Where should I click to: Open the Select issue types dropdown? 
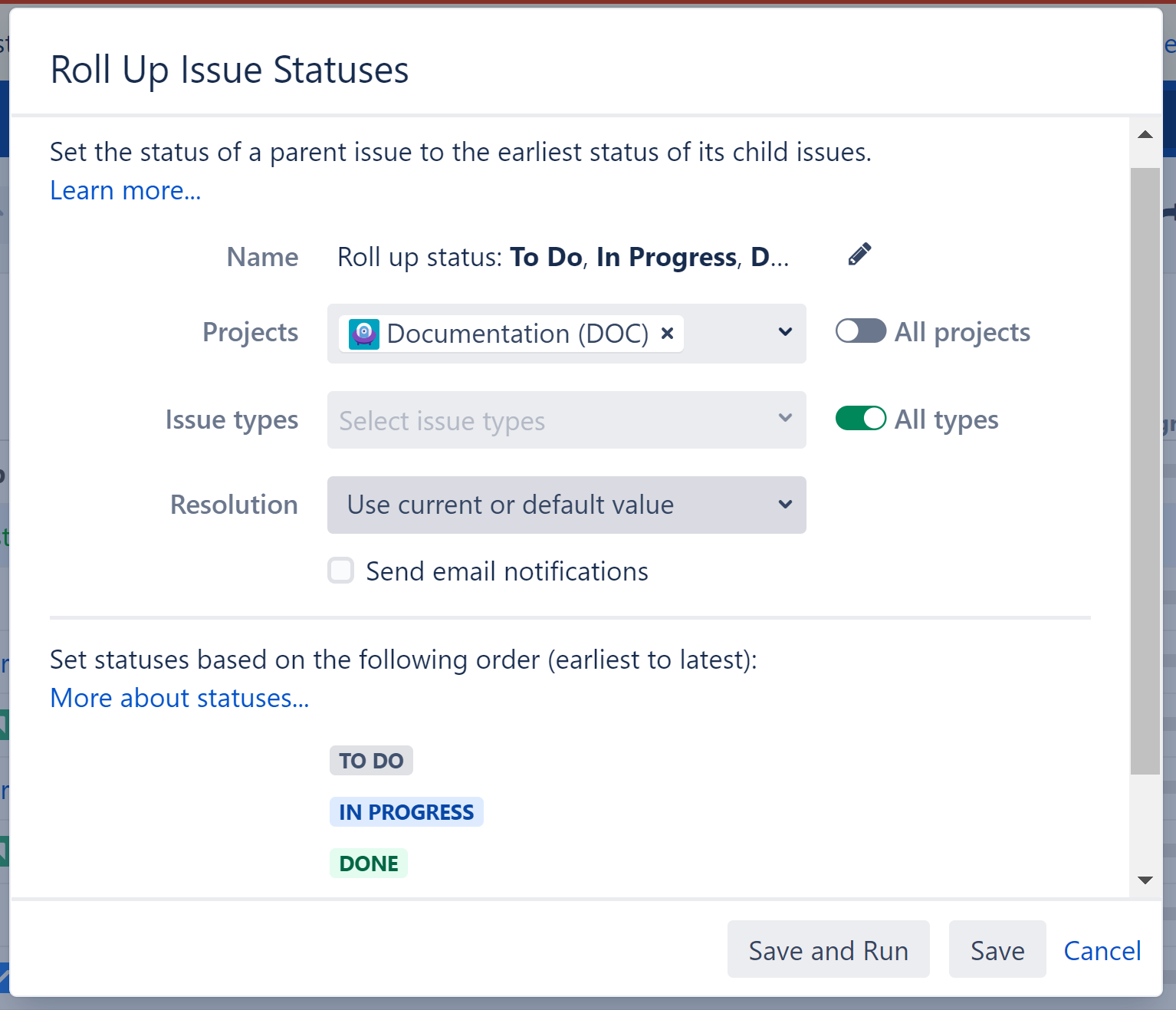(x=567, y=419)
